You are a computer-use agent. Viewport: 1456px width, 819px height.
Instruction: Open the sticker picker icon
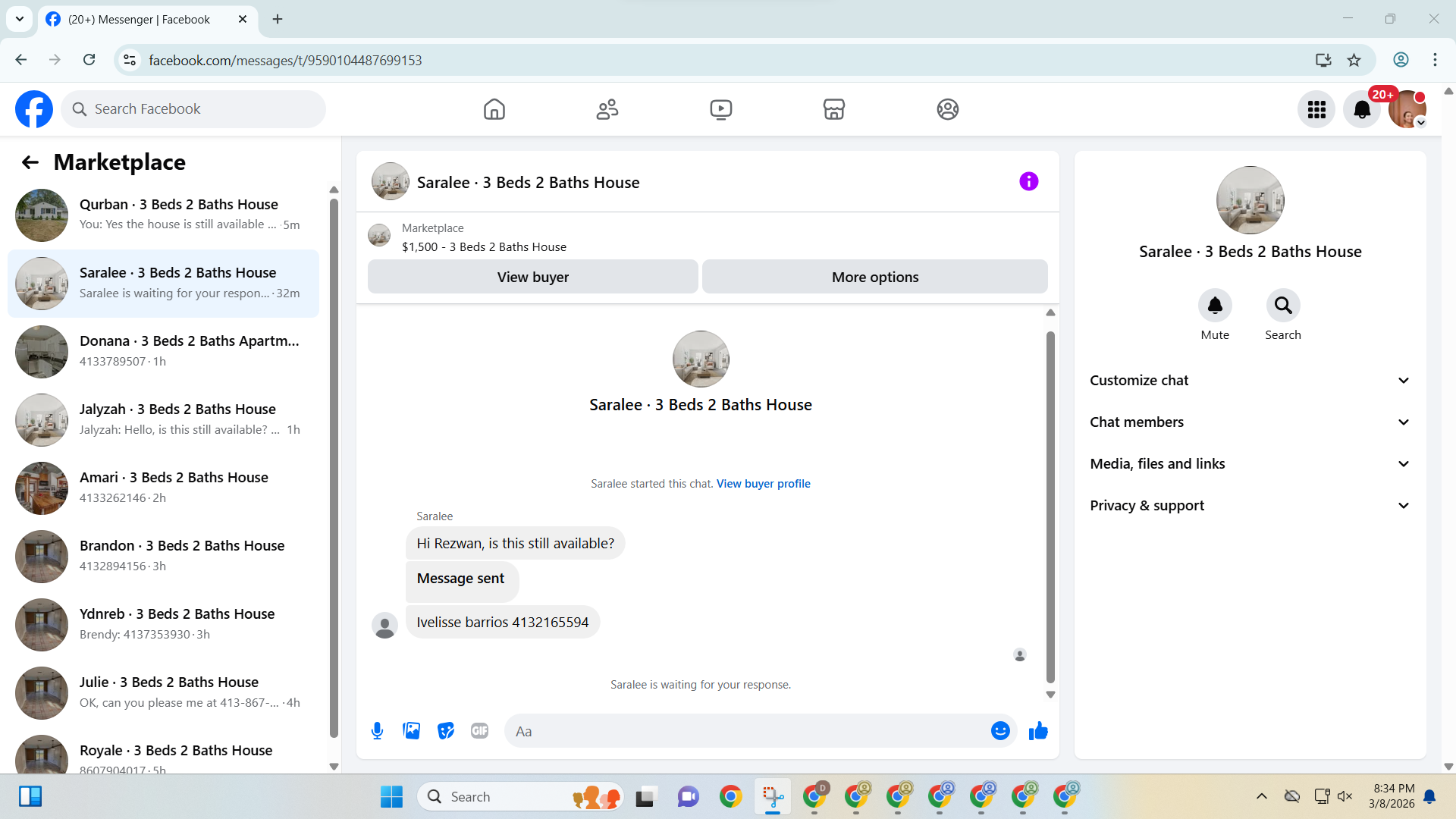tap(446, 731)
